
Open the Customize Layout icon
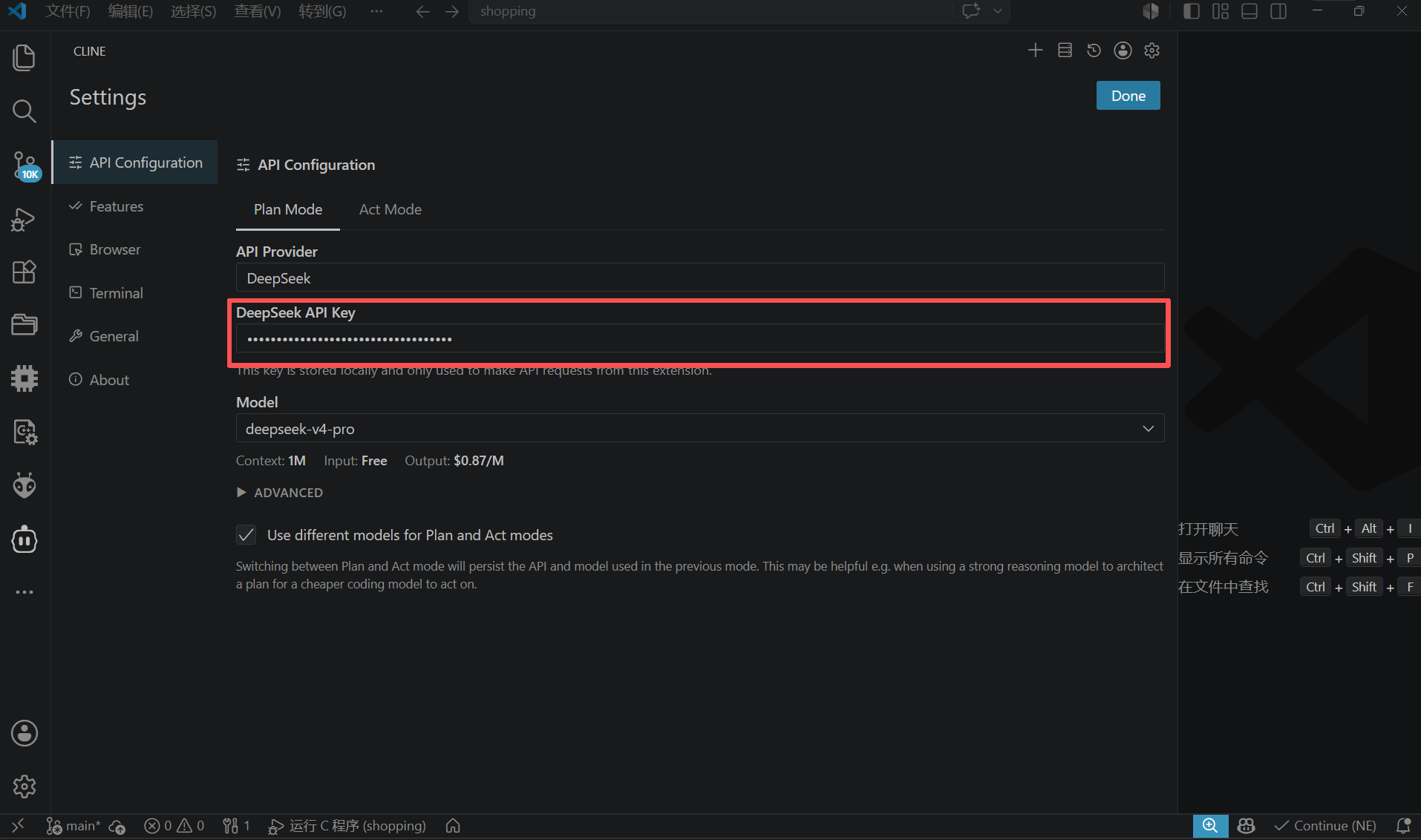click(x=1221, y=11)
